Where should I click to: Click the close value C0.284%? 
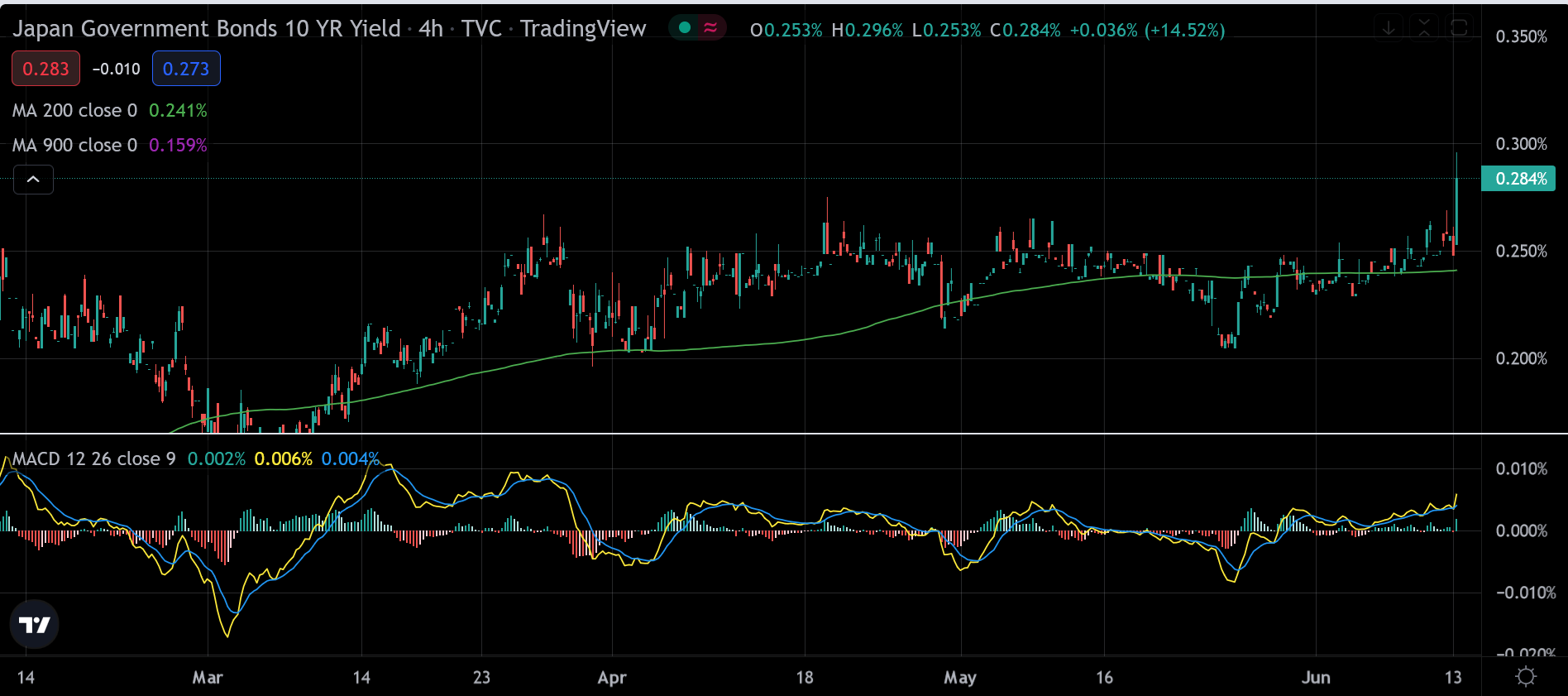tap(1025, 30)
